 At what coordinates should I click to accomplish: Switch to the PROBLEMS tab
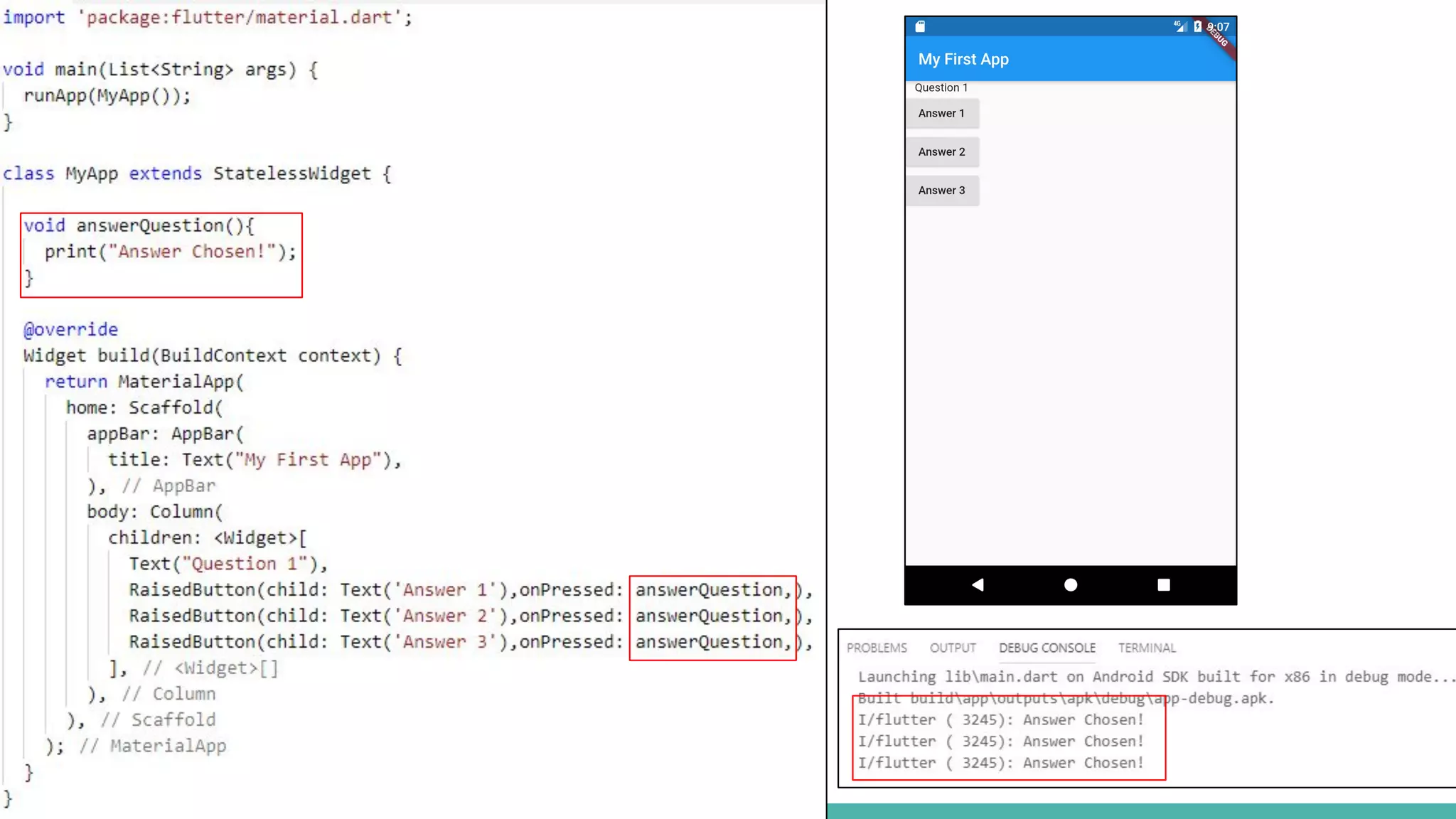pyautogui.click(x=877, y=648)
